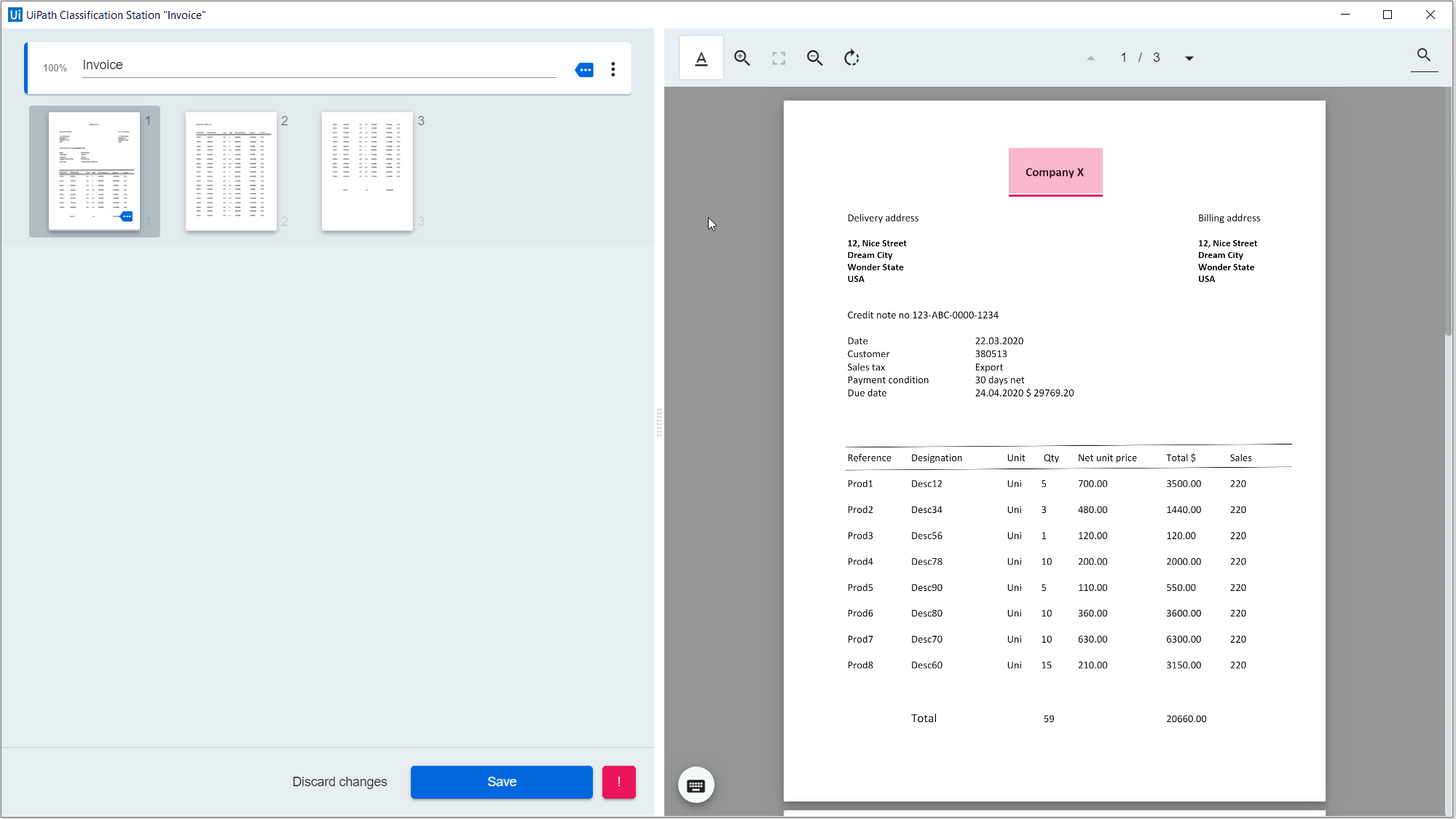Screen dimensions: 1456x819
Task: Open keyboard shortcuts button
Action: tap(696, 785)
